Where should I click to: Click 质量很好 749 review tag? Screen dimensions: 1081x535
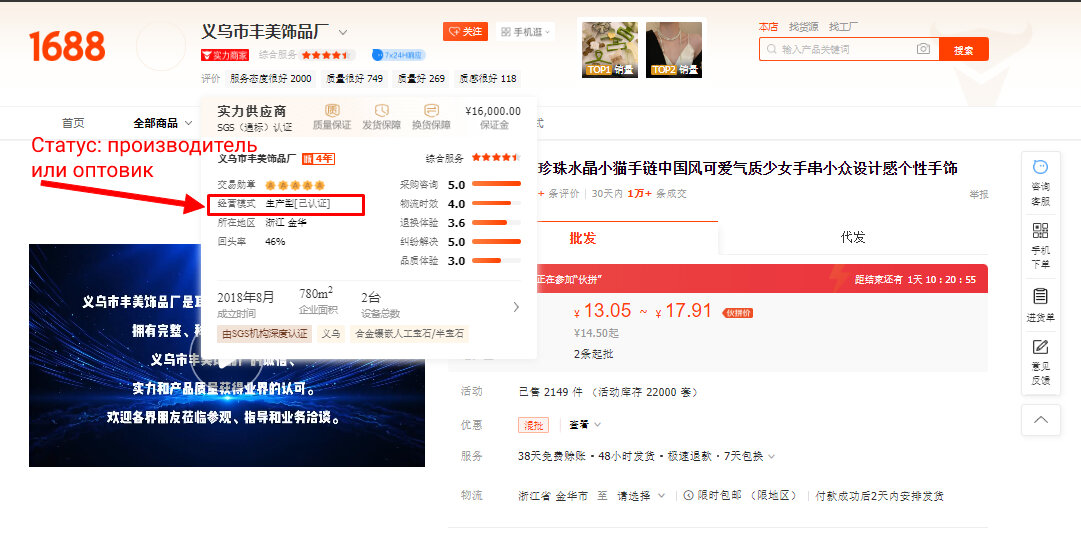coord(354,79)
